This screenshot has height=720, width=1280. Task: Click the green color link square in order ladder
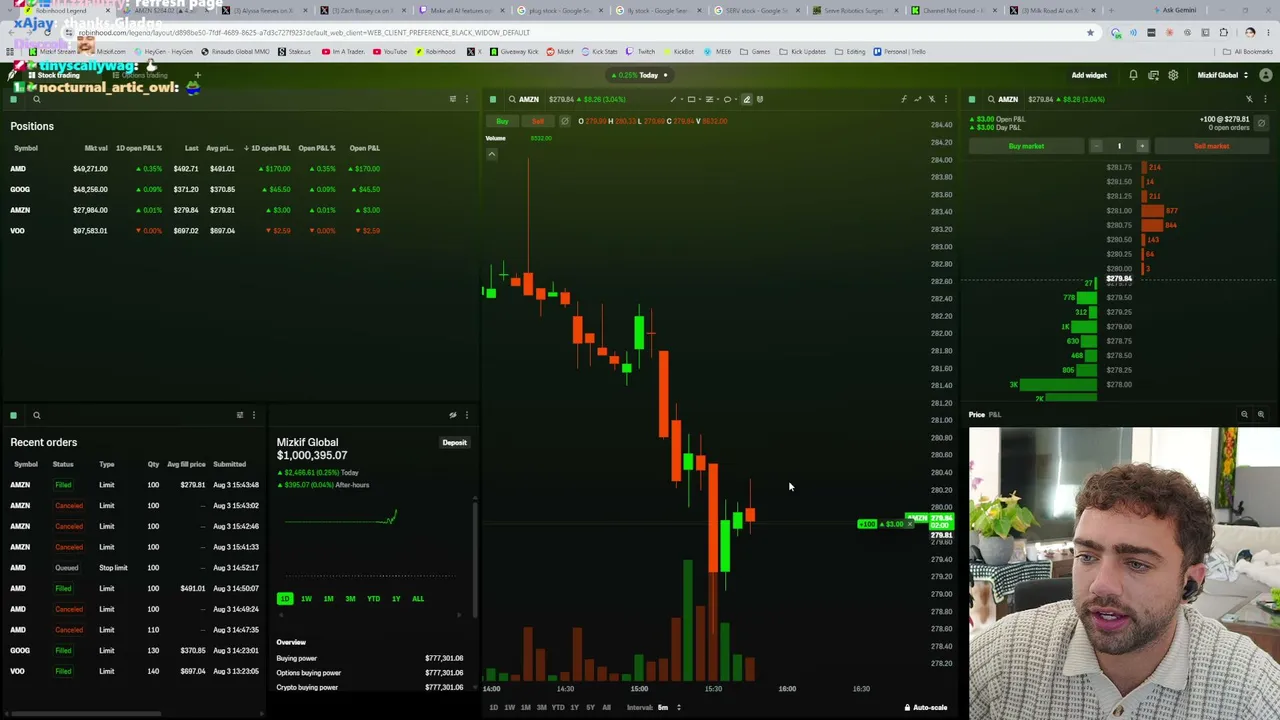pyautogui.click(x=972, y=99)
